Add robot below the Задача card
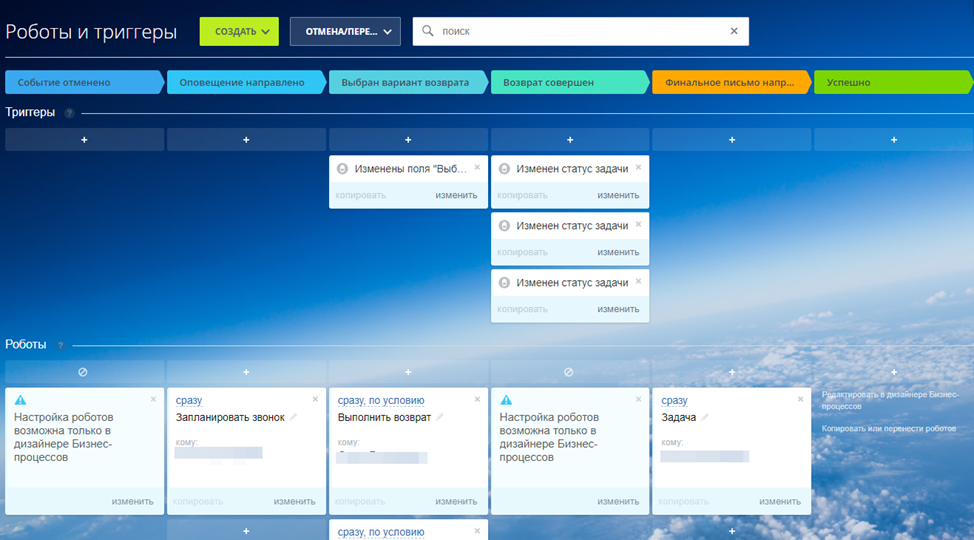 pos(732,531)
